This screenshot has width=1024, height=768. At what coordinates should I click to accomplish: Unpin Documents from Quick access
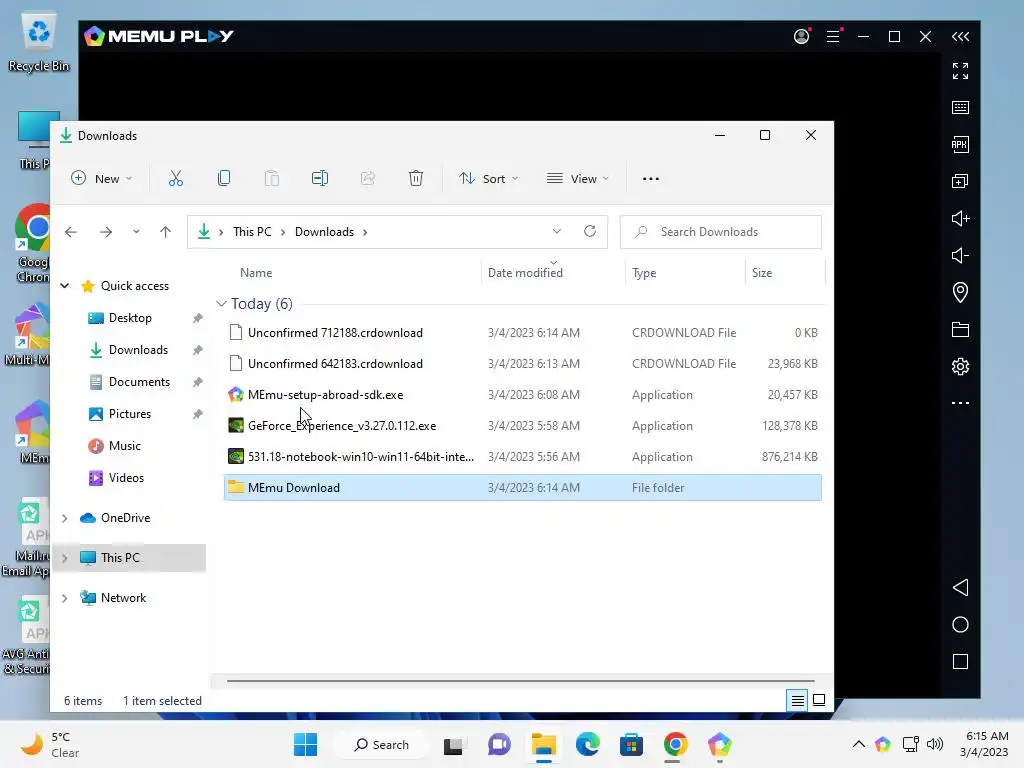(x=197, y=382)
